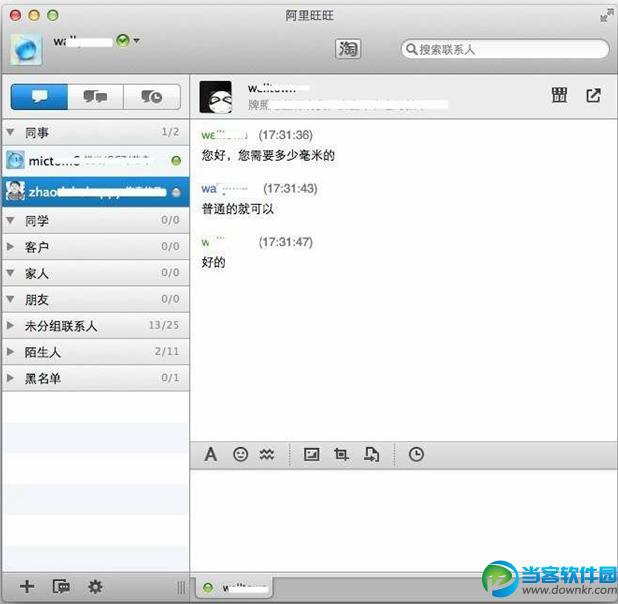Image resolution: width=618 pixels, height=604 pixels.
Task: Click the (17:31:36) timestamp
Action: click(x=286, y=135)
